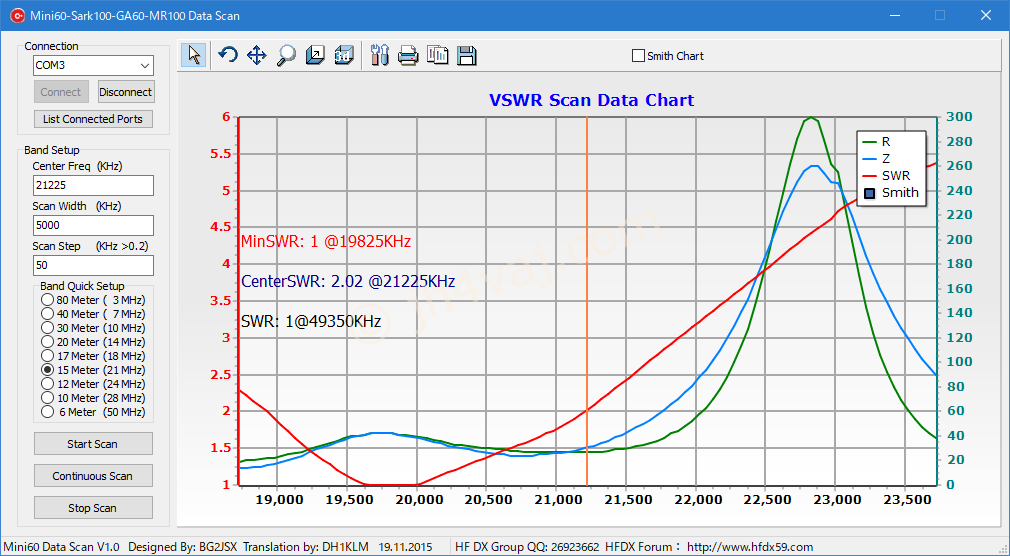Copy chart using the copy icon
The width and height of the screenshot is (1010, 556).
(437, 55)
